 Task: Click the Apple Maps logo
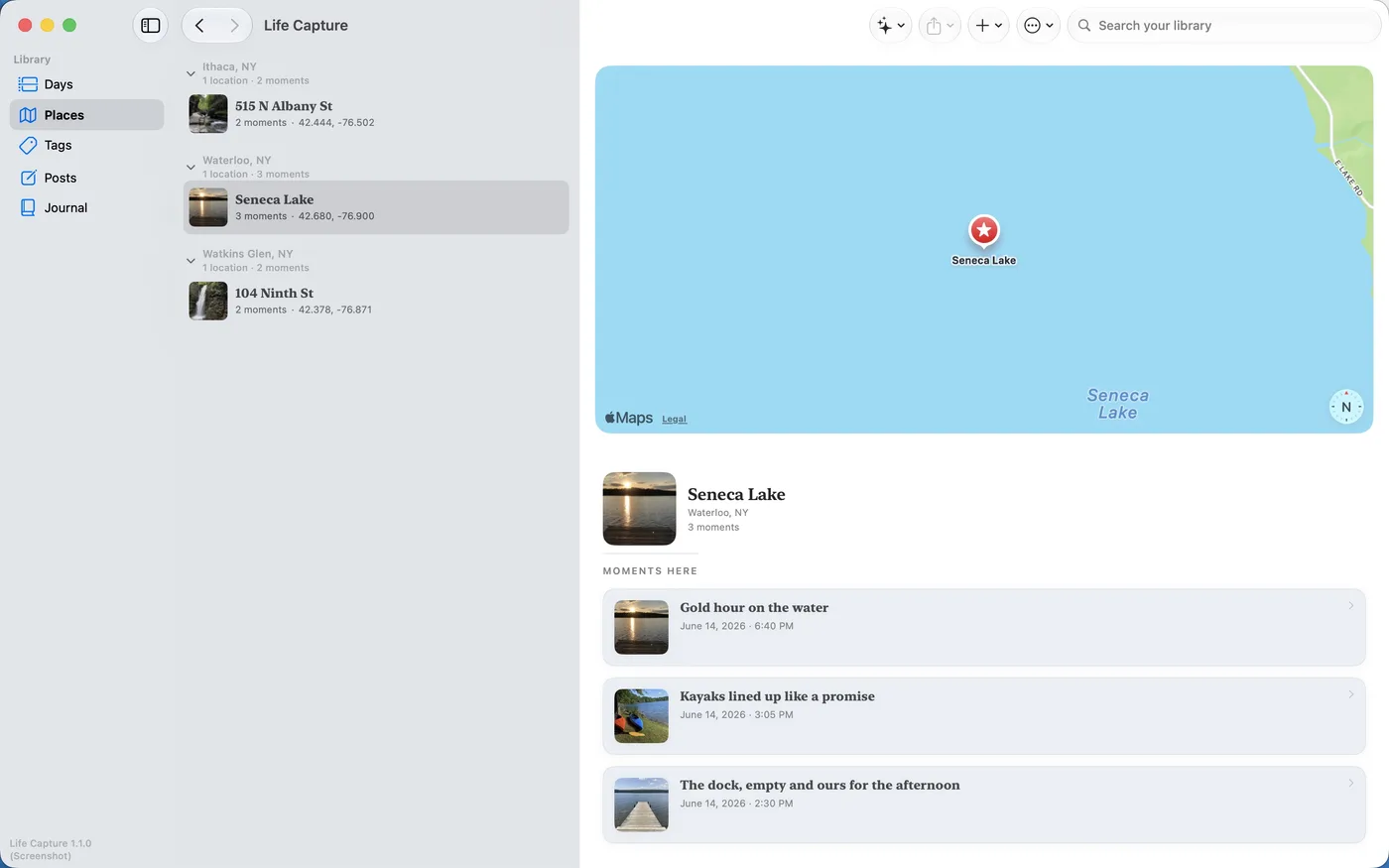tap(629, 418)
